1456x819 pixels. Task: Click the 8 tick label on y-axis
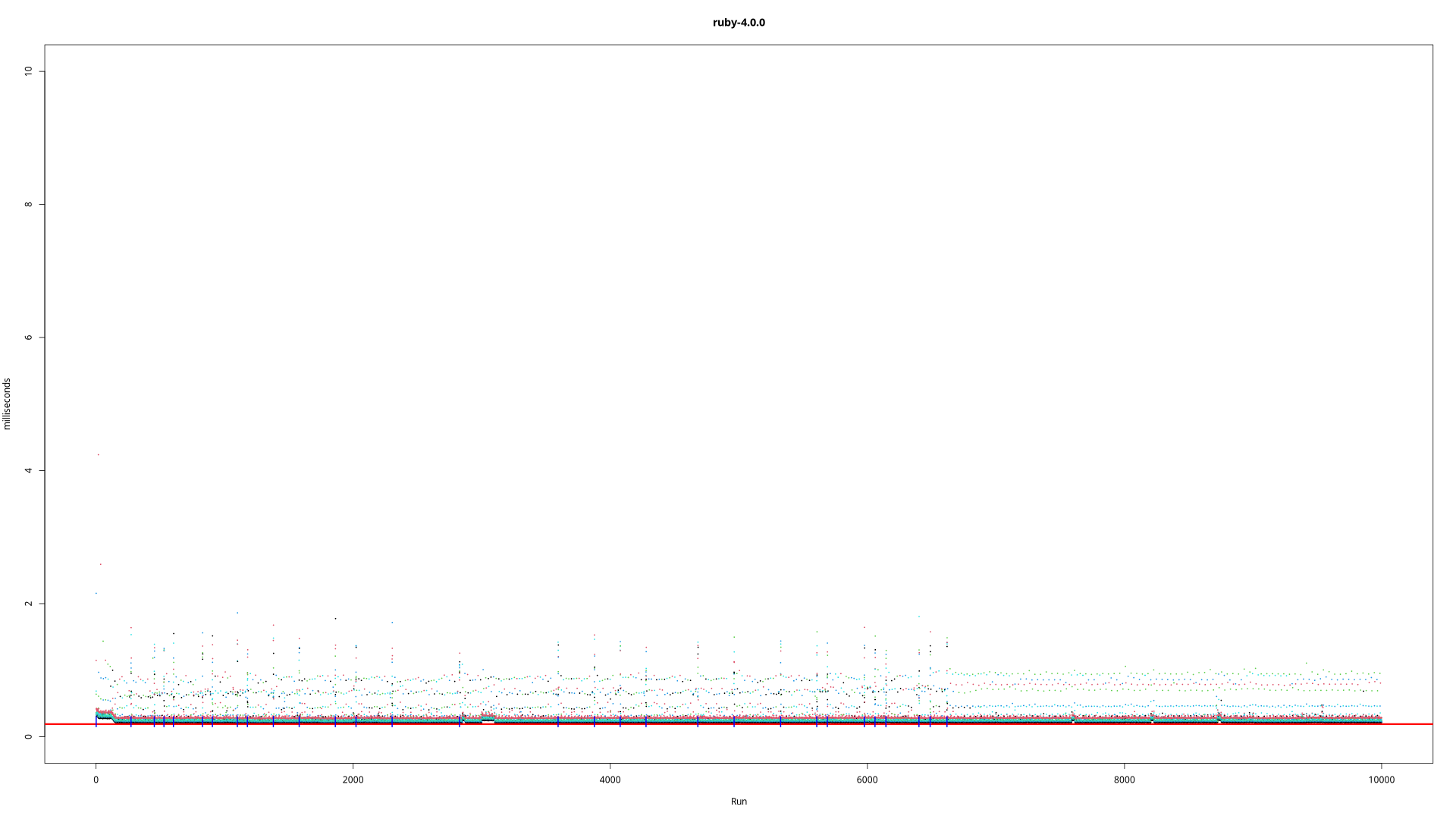click(x=29, y=205)
